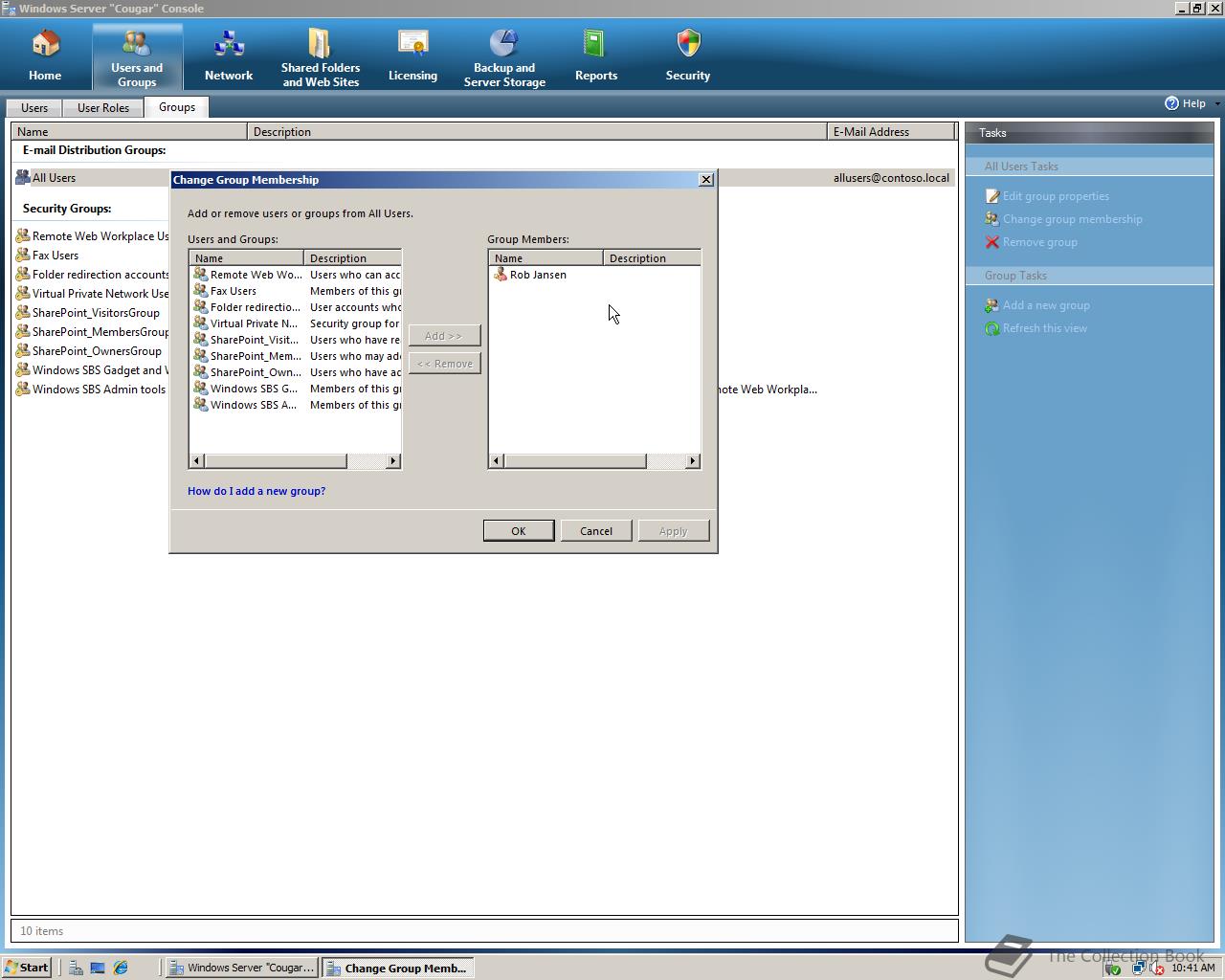Sort Users and Groups by Name column
This screenshot has height=980, width=1225.
(246, 258)
